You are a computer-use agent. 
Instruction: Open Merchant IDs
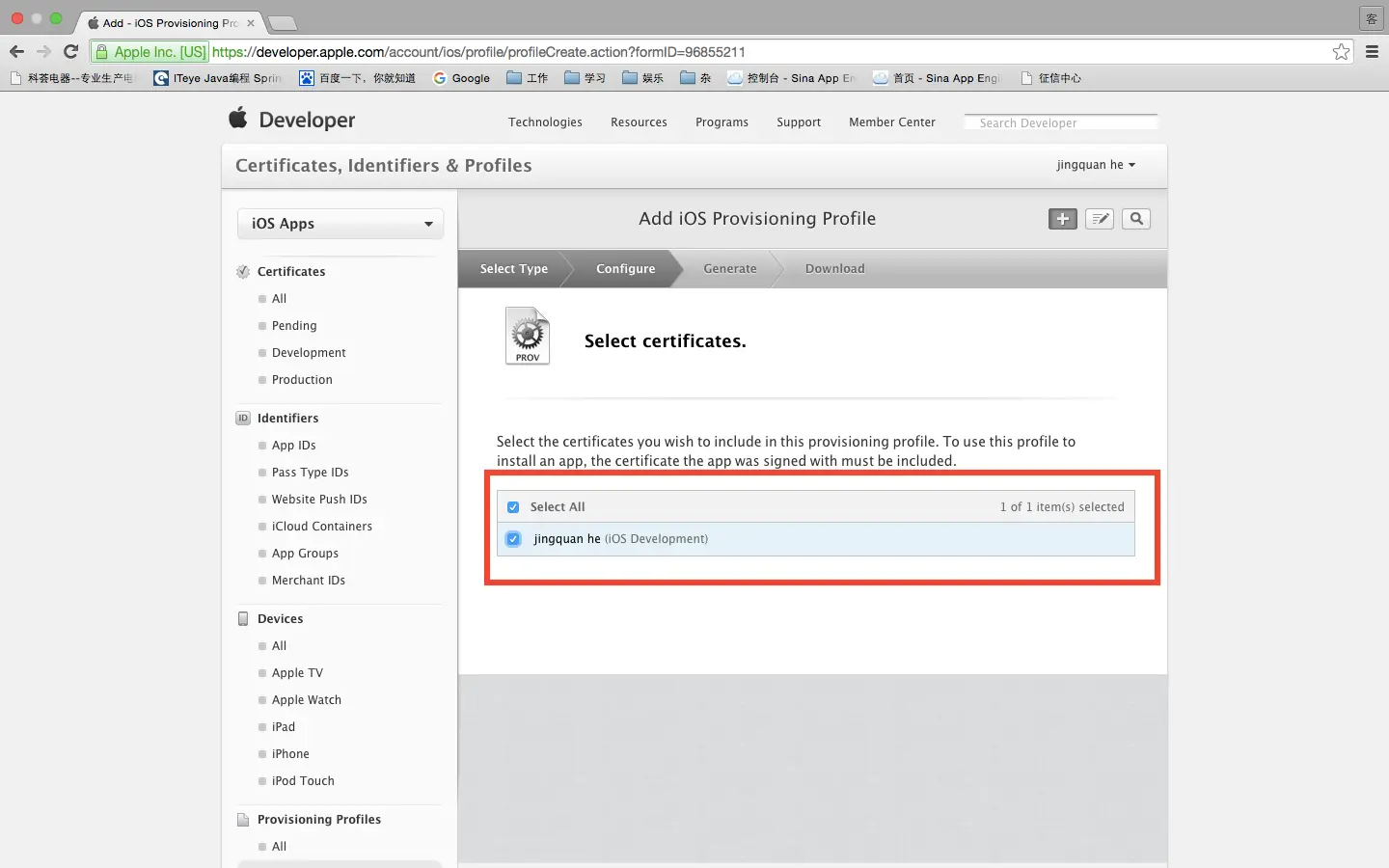point(309,581)
